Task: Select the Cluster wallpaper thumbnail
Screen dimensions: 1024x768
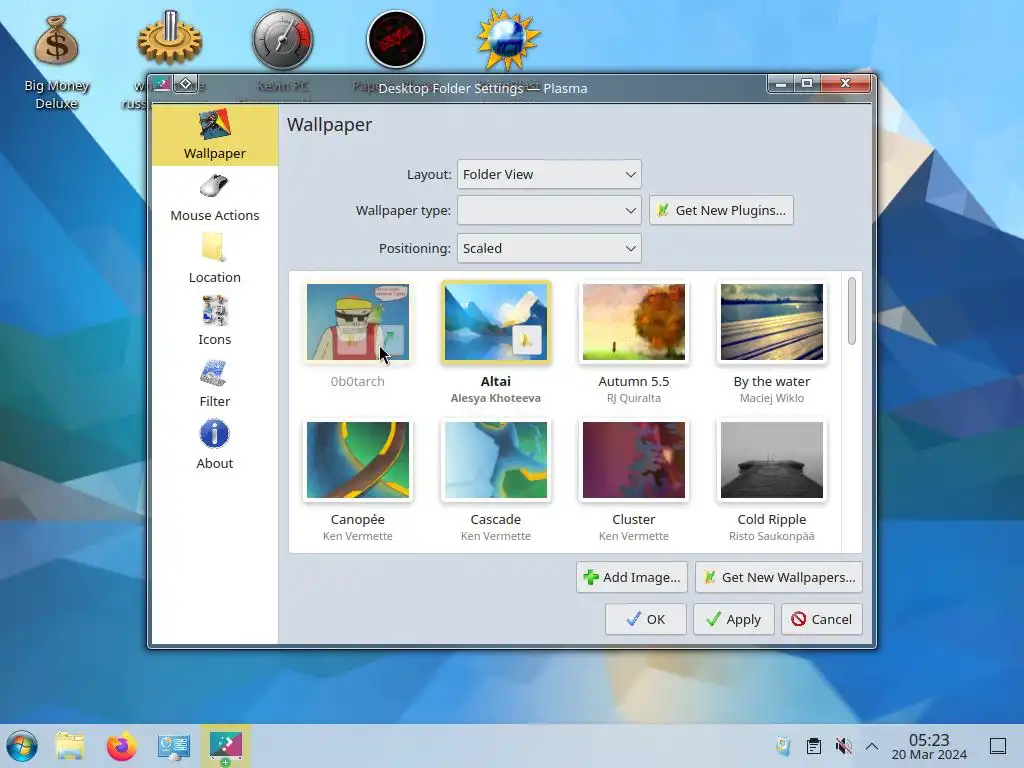Action: point(633,460)
